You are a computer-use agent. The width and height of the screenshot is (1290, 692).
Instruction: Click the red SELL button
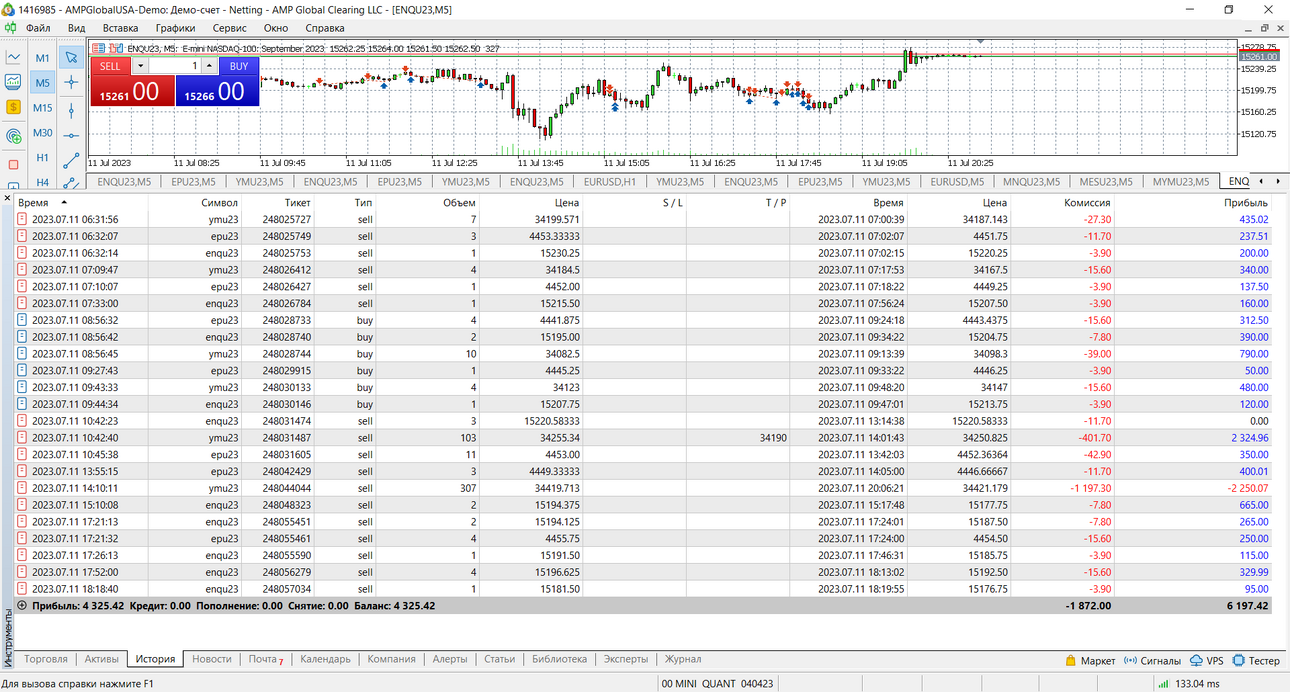pyautogui.click(x=110, y=66)
